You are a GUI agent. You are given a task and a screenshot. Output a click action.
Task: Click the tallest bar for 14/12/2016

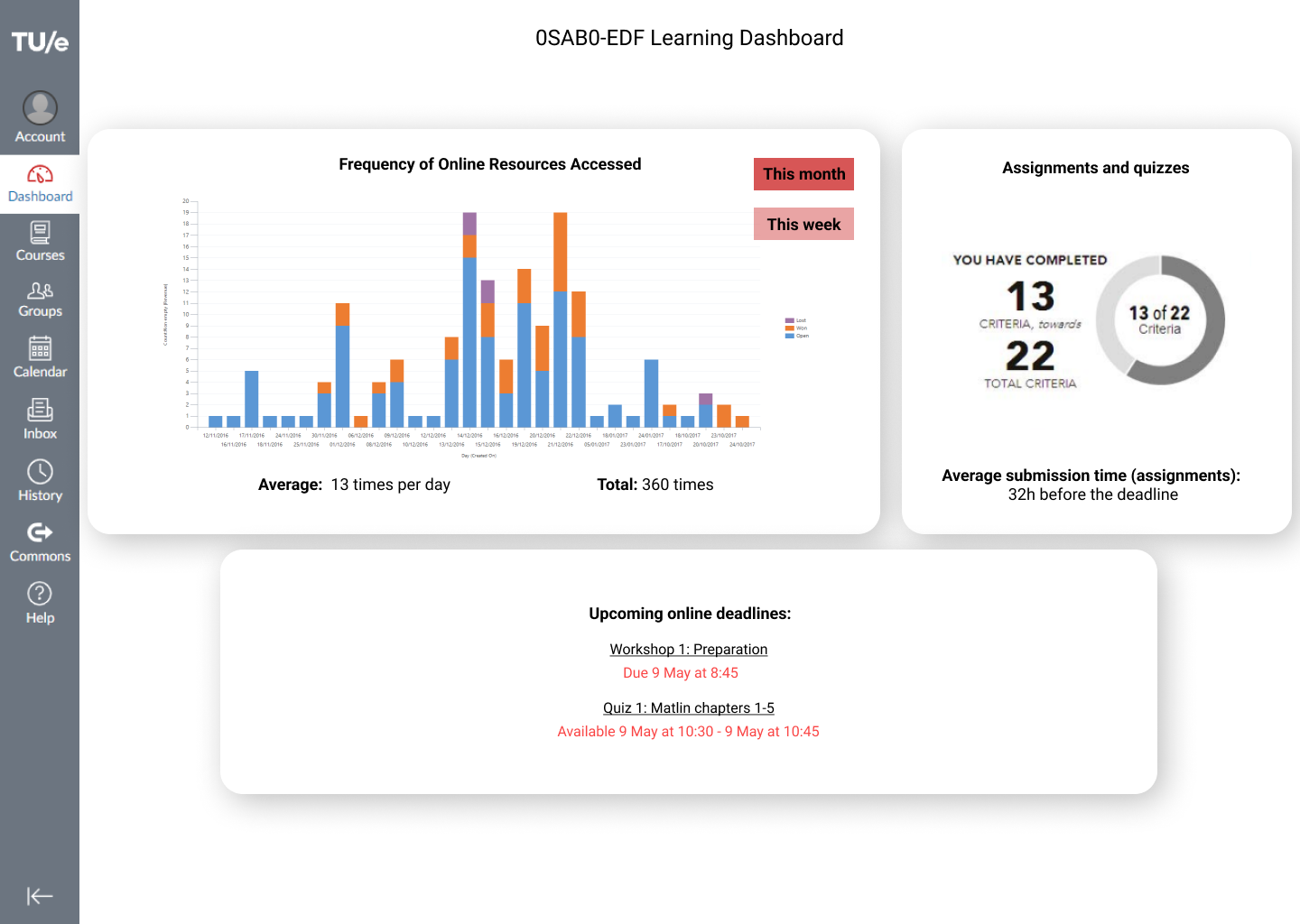point(469,341)
